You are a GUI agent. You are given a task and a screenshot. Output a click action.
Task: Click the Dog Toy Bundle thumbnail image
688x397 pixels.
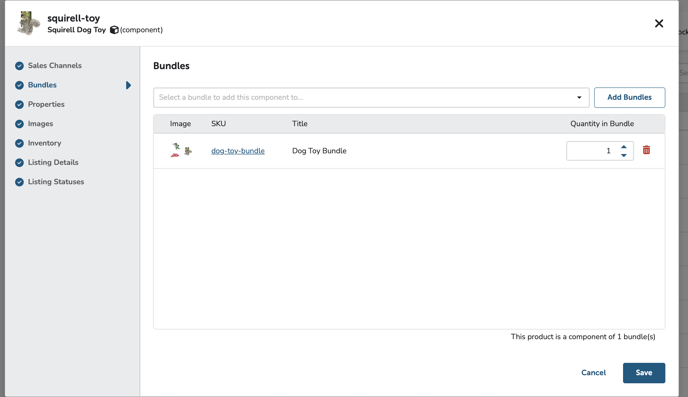pos(181,150)
